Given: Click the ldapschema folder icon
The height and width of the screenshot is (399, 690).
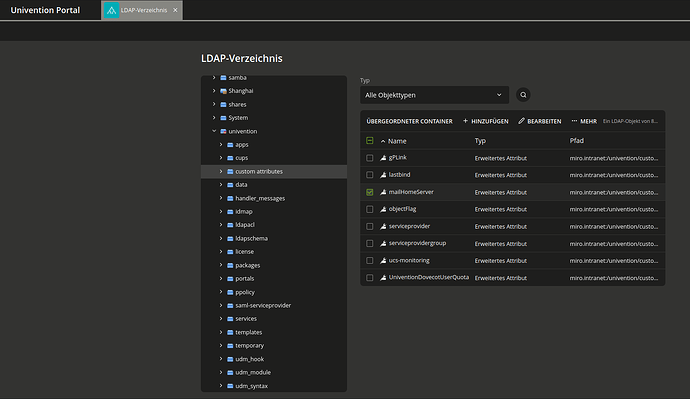Looking at the screenshot, I should click(230, 238).
